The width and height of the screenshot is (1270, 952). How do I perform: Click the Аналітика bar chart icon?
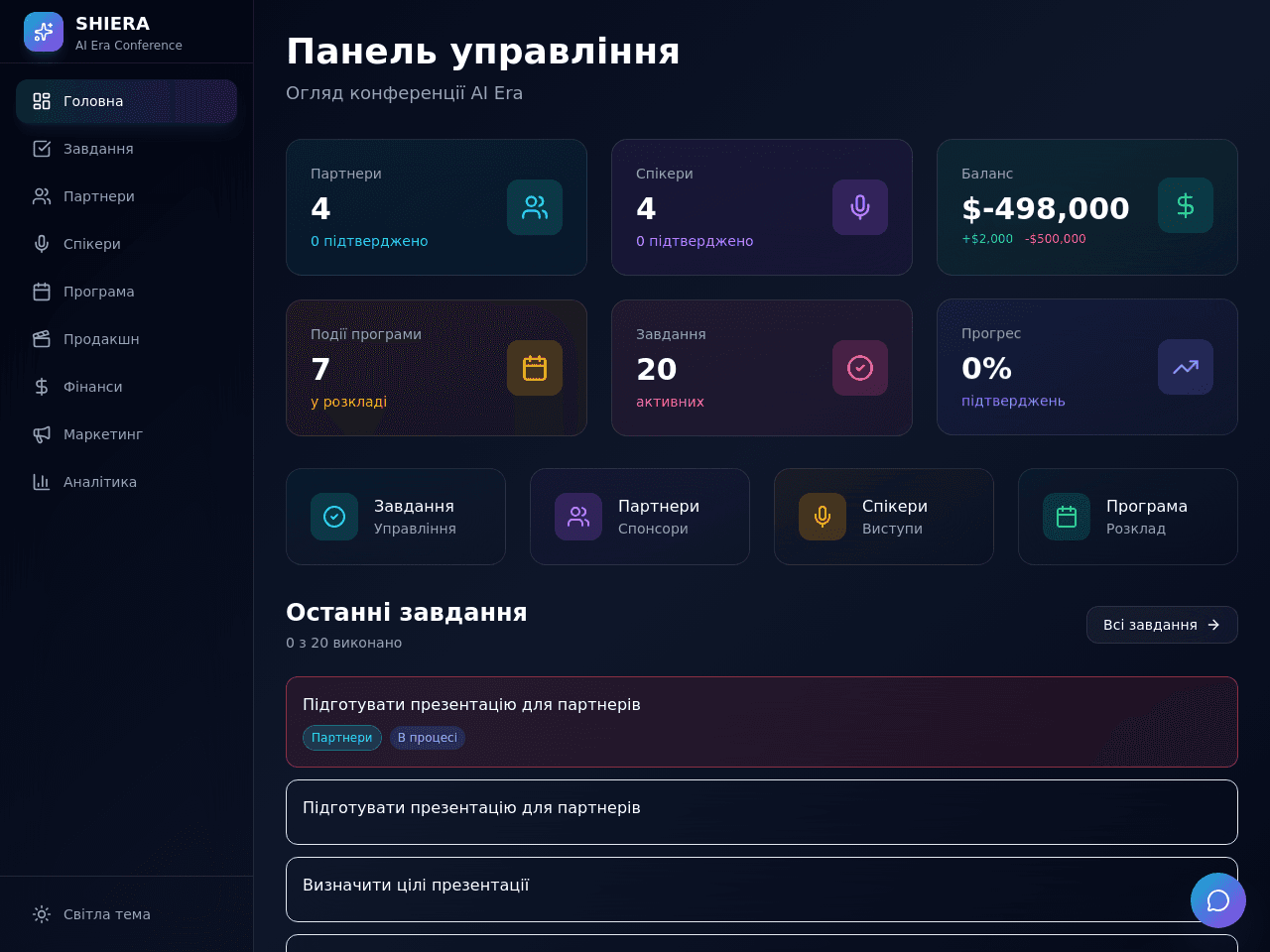[x=42, y=482]
